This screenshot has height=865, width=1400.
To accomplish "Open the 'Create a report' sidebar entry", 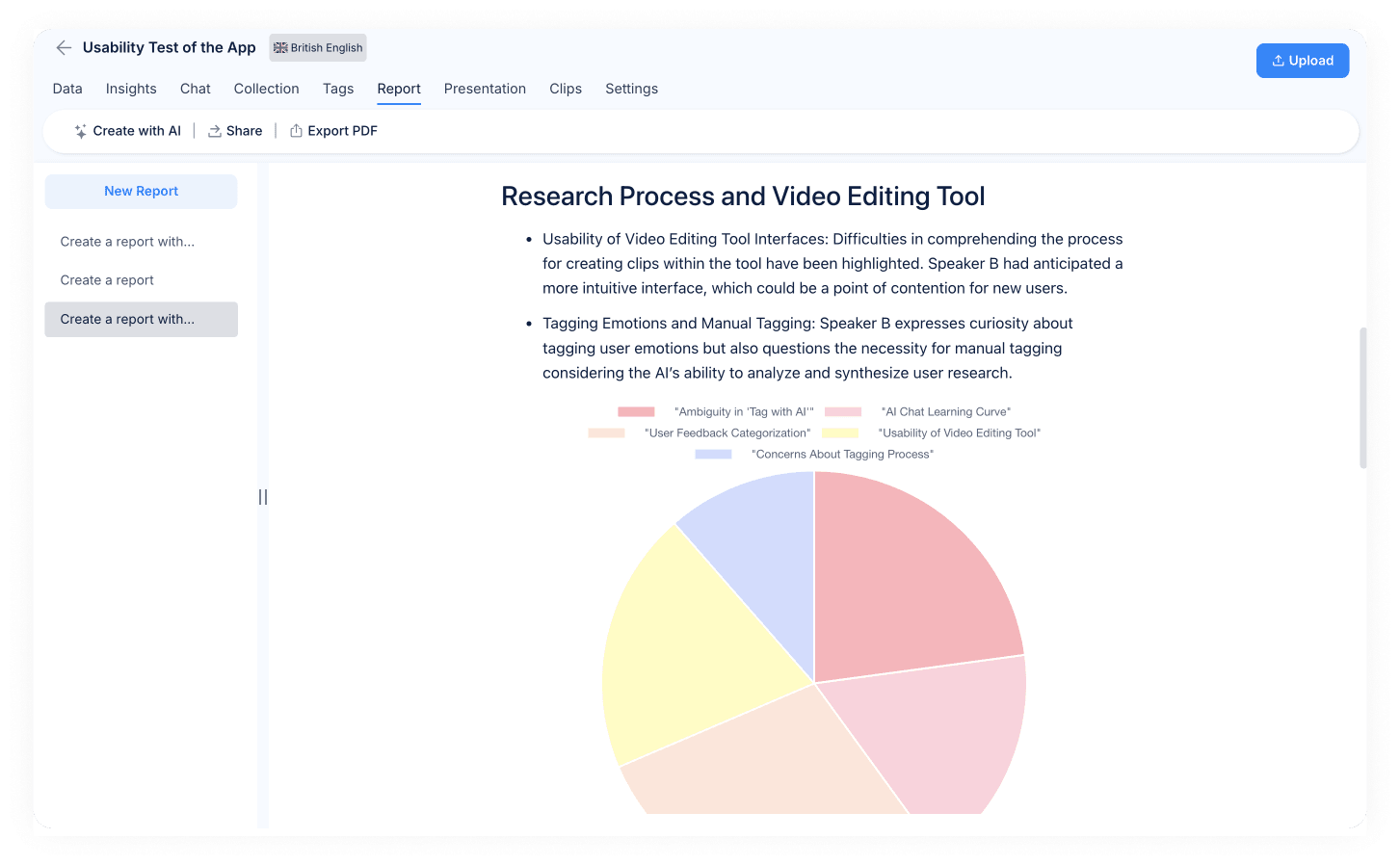I will point(106,279).
